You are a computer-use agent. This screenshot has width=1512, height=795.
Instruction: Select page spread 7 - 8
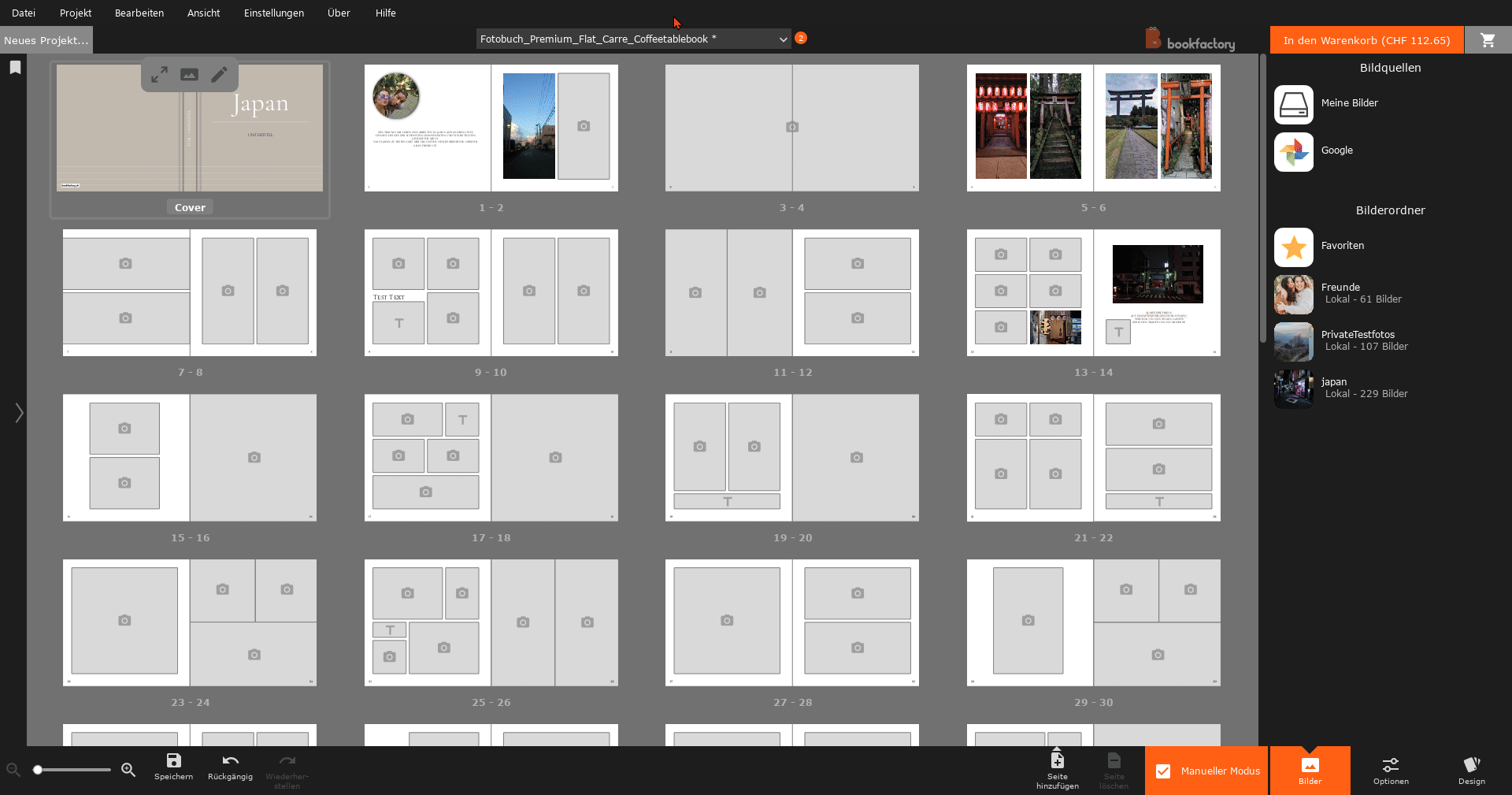(190, 292)
